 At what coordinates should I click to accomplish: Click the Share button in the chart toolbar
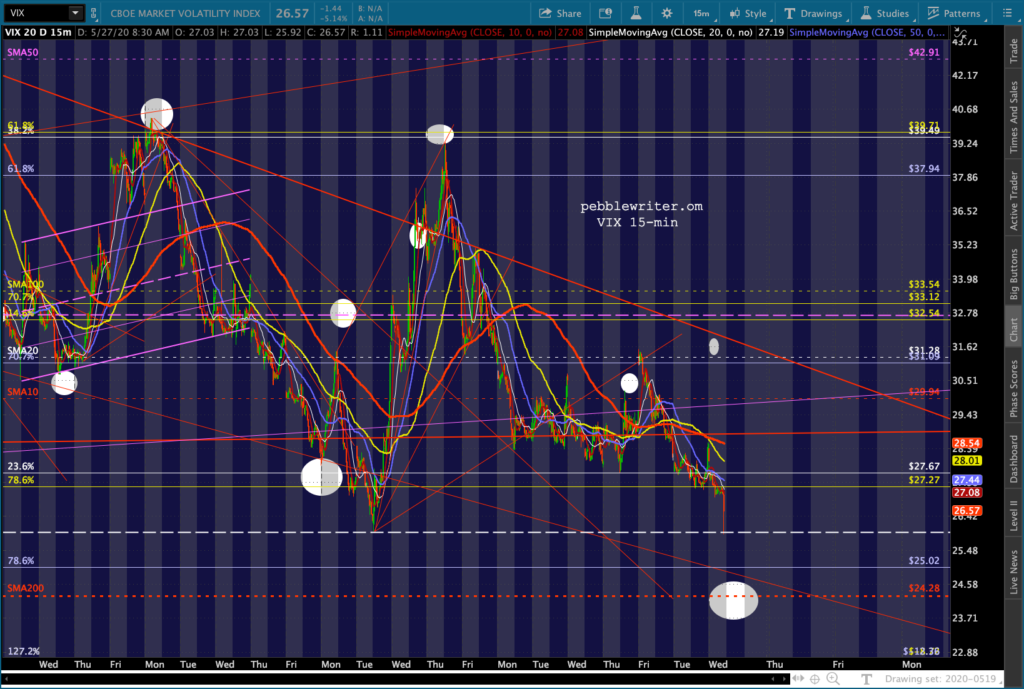tap(560, 13)
